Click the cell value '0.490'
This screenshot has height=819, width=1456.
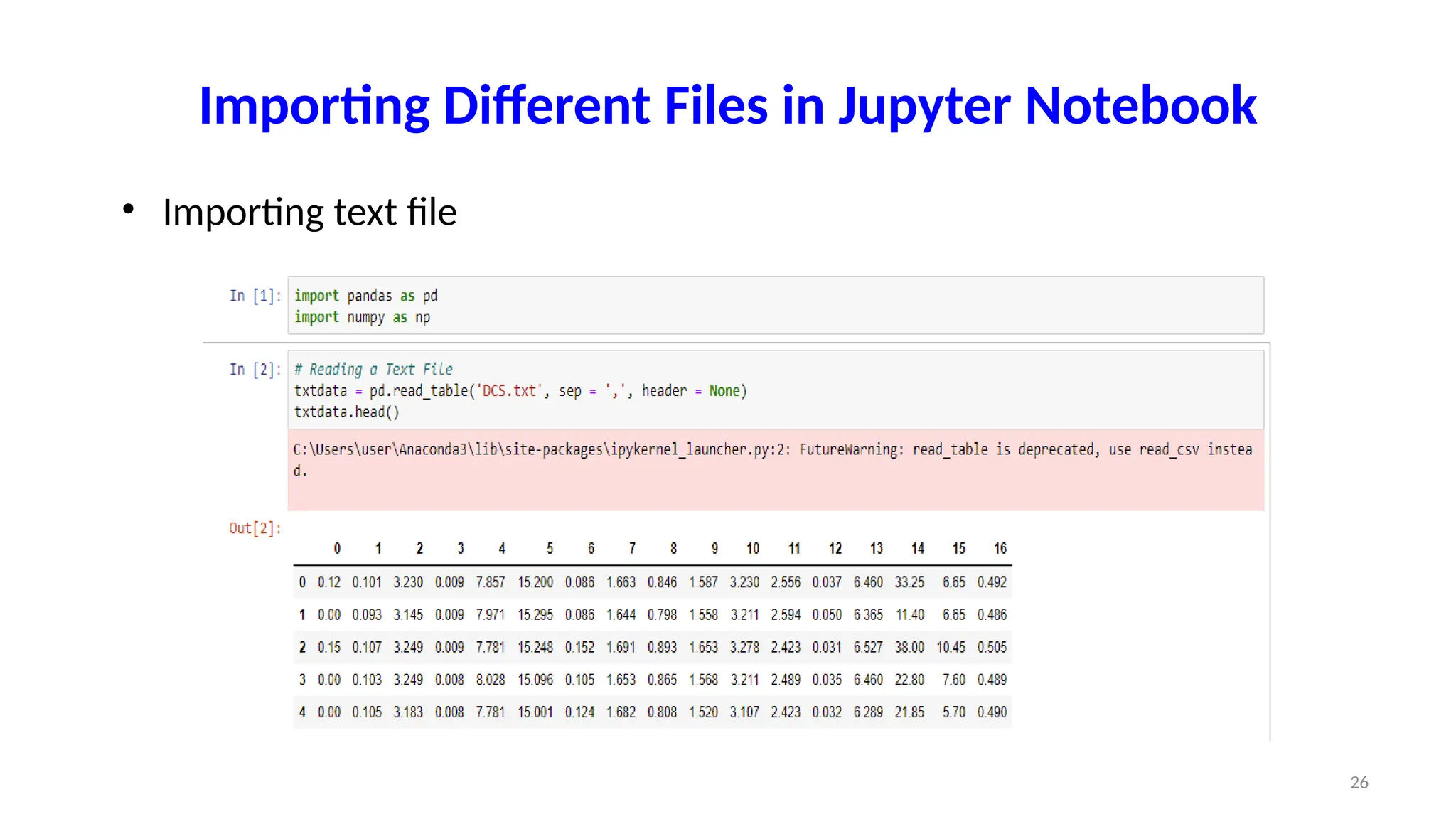(992, 712)
